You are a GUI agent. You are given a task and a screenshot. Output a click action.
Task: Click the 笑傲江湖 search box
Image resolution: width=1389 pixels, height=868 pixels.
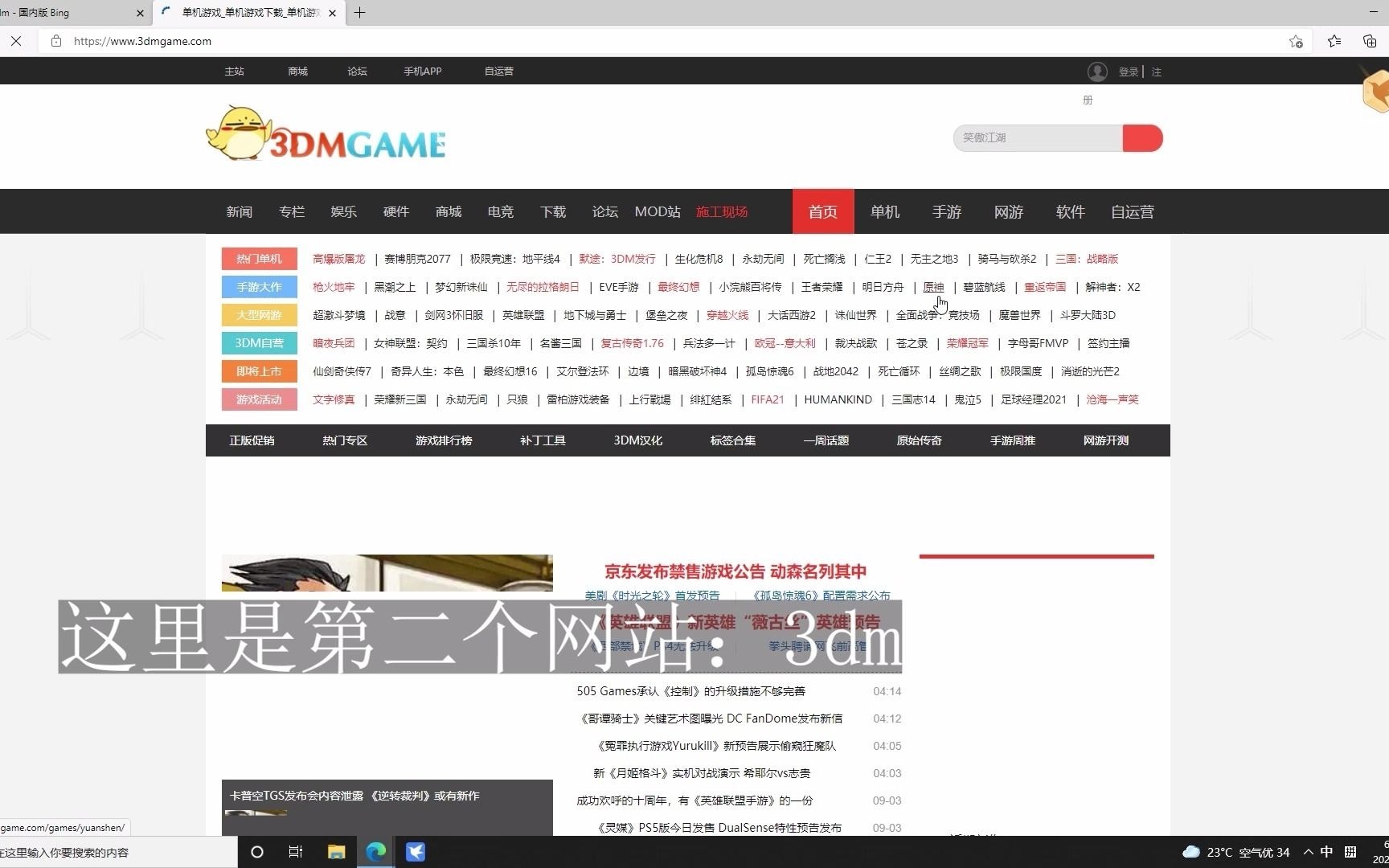click(1038, 138)
